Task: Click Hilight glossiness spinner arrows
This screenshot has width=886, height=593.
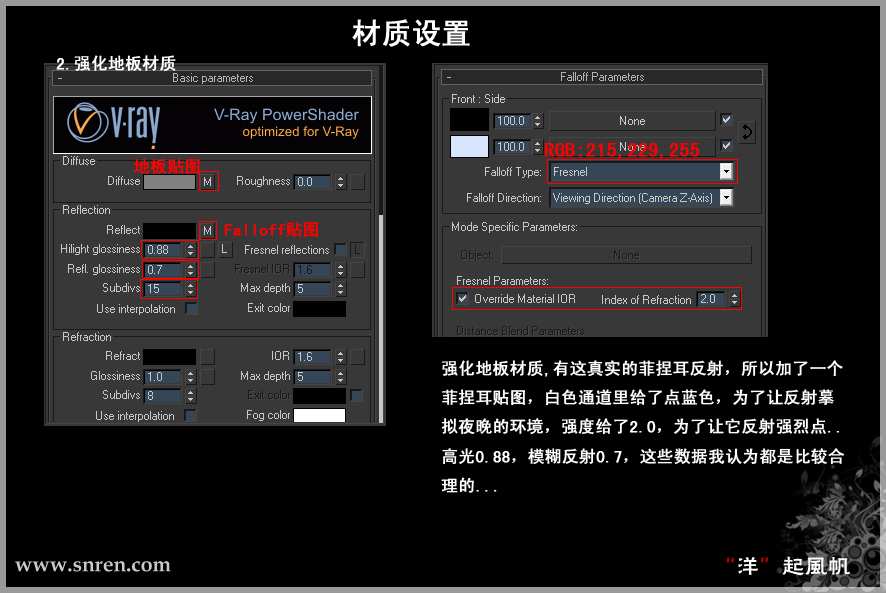Action: point(190,249)
